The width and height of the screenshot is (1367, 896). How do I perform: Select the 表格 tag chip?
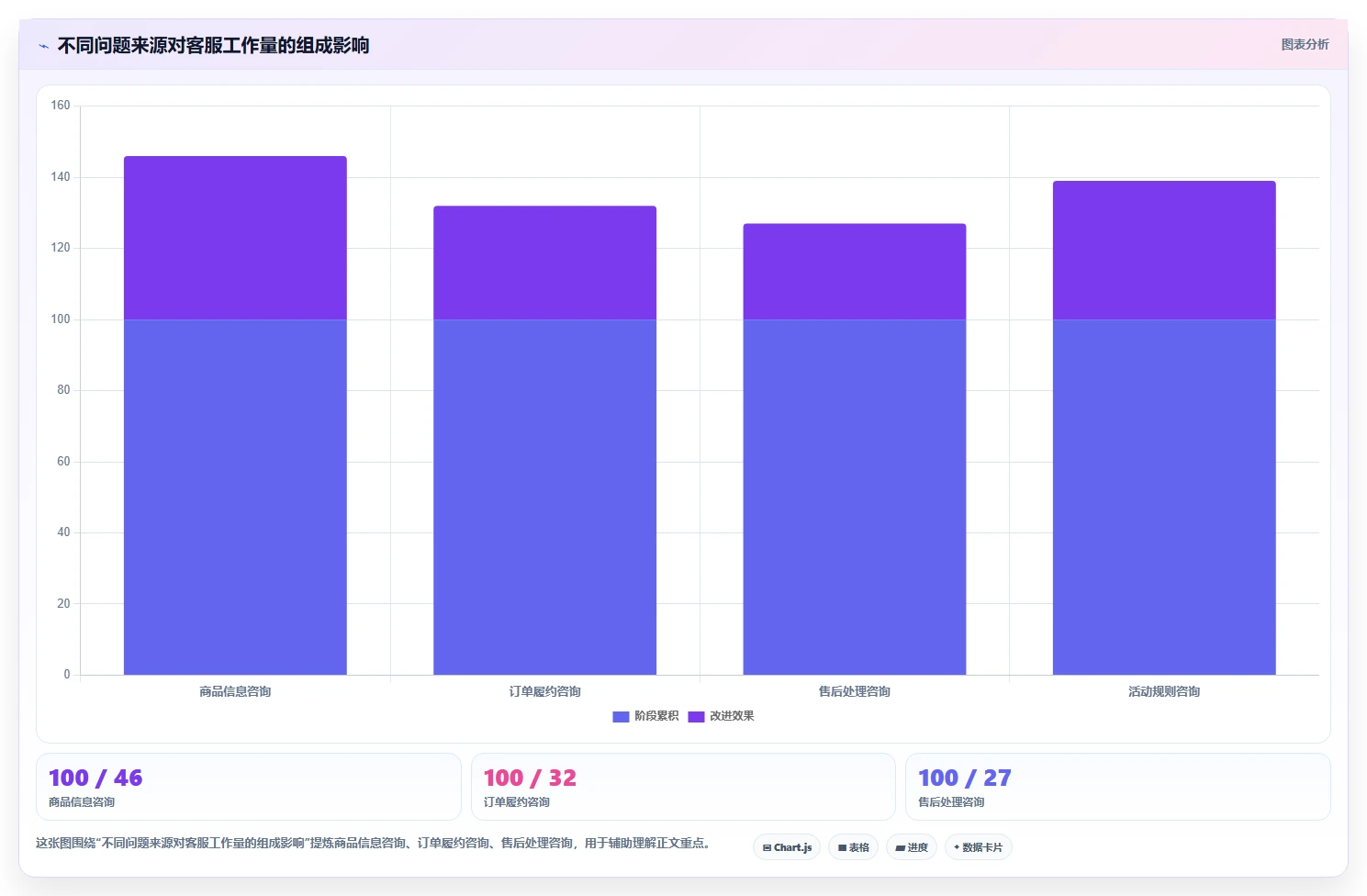point(854,847)
